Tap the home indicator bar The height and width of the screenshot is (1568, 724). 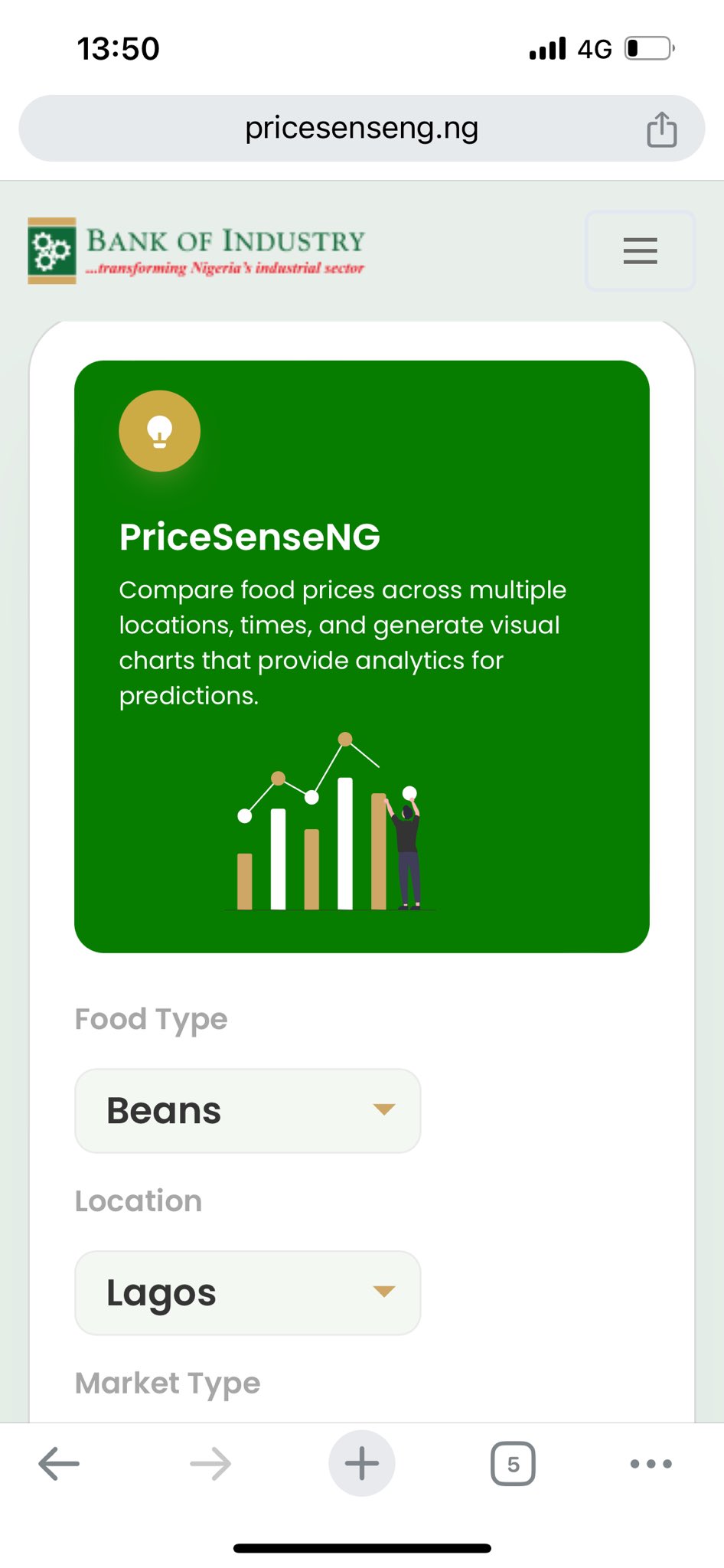(362, 1548)
